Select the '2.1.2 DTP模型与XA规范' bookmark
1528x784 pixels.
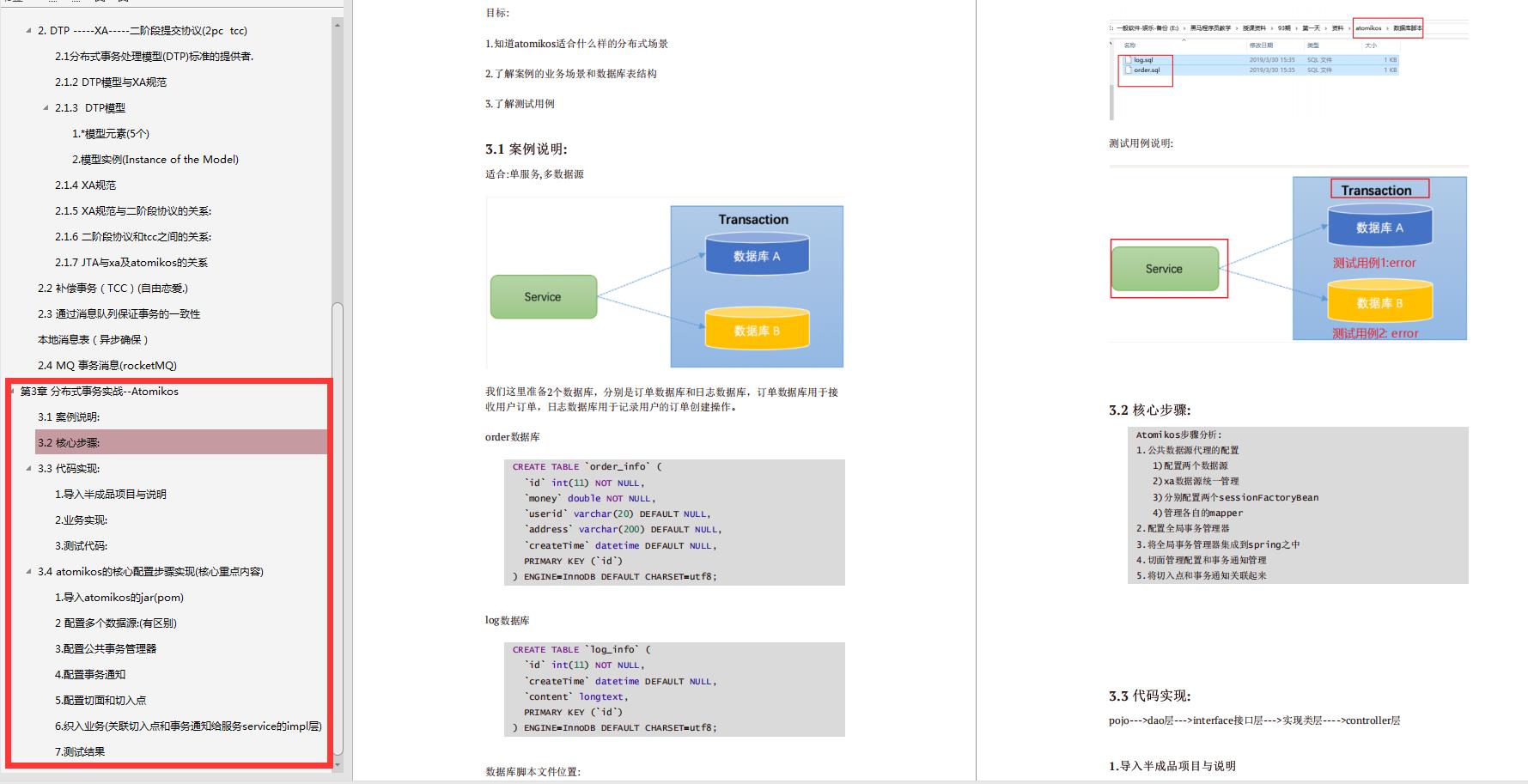click(111, 82)
